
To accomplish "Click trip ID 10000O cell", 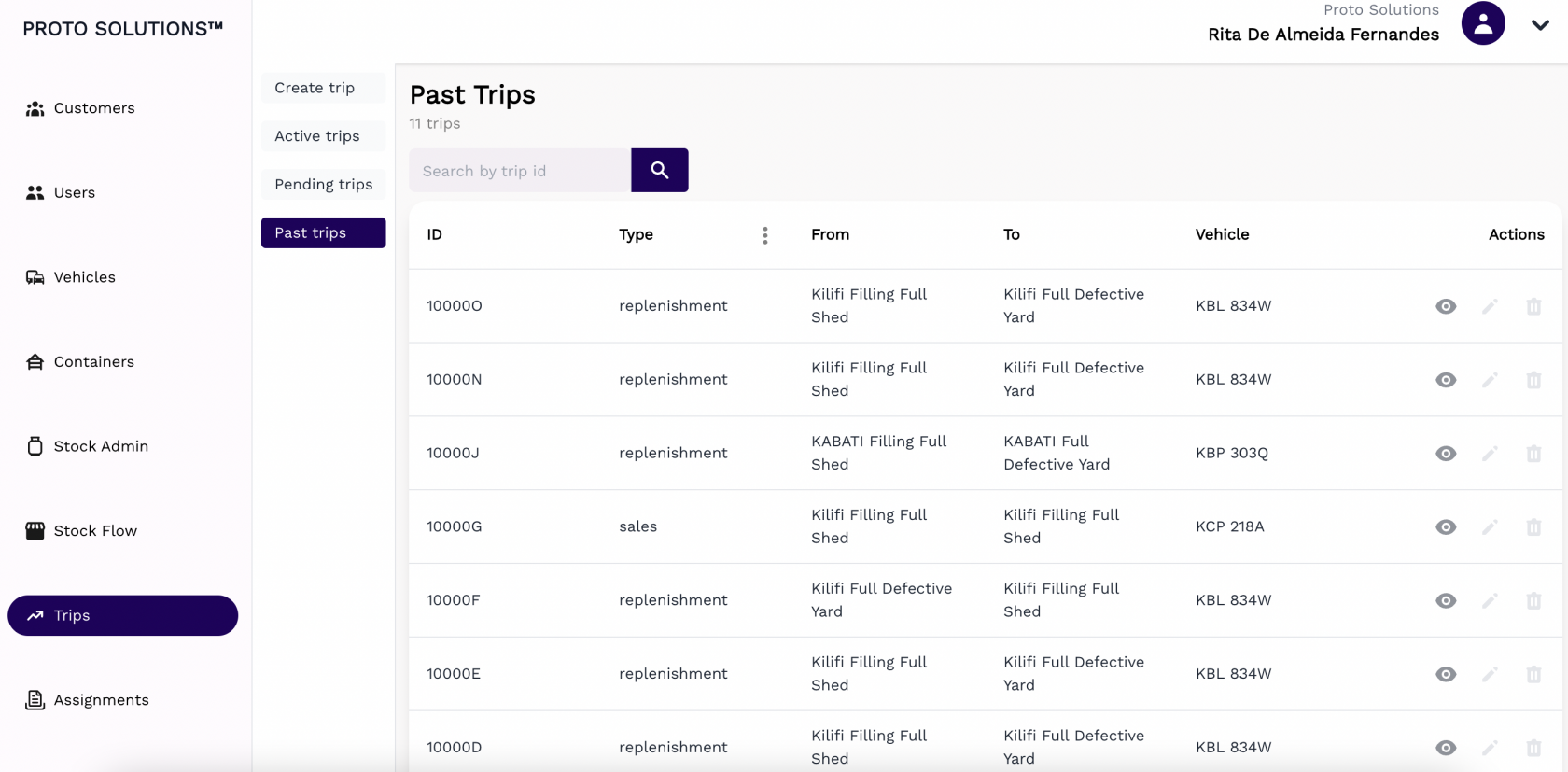I will pos(455,306).
